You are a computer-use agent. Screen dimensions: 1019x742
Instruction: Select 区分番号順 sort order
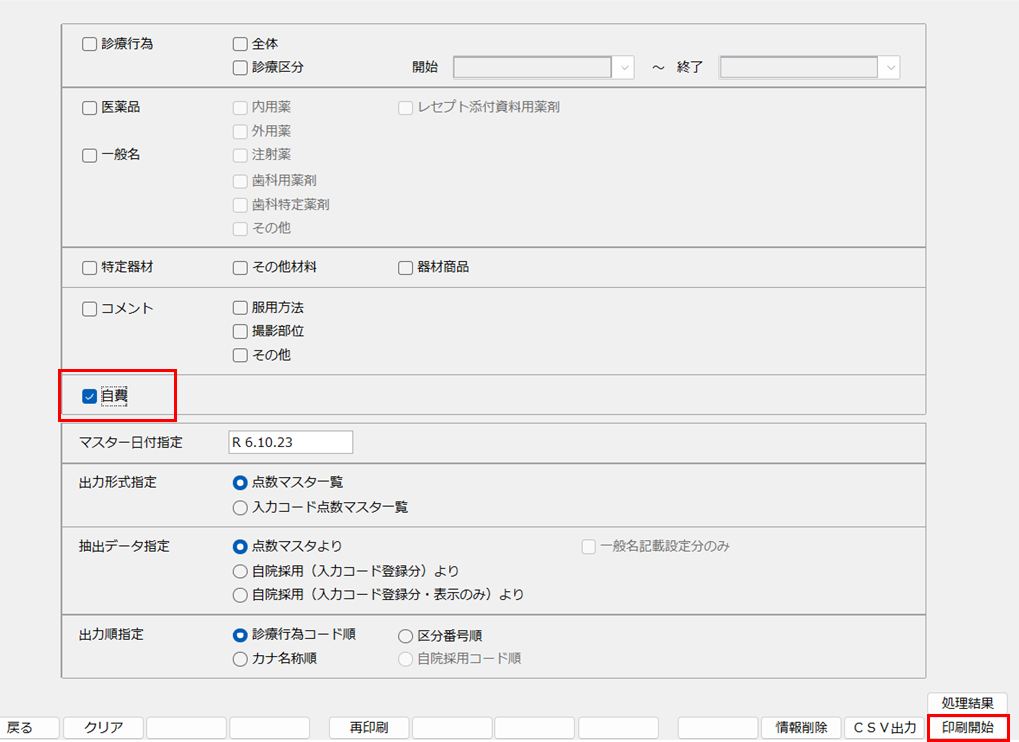406,636
